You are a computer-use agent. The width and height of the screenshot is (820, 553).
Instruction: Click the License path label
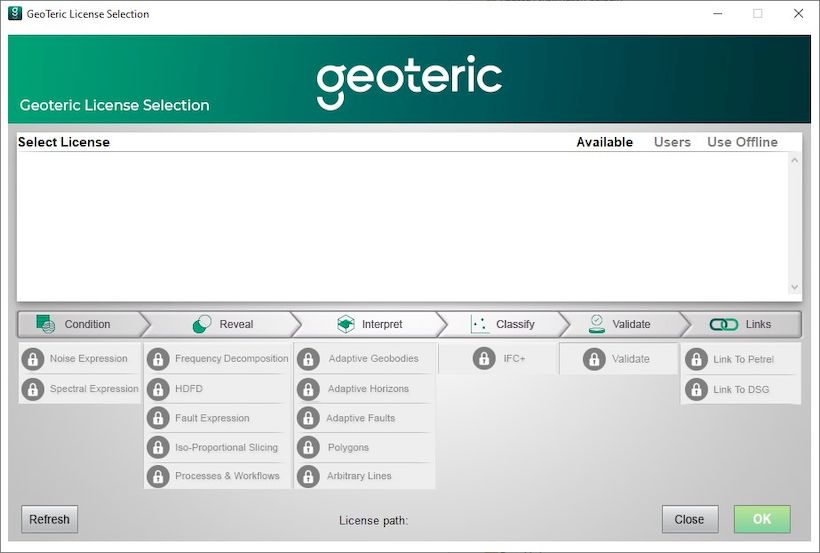373,521
